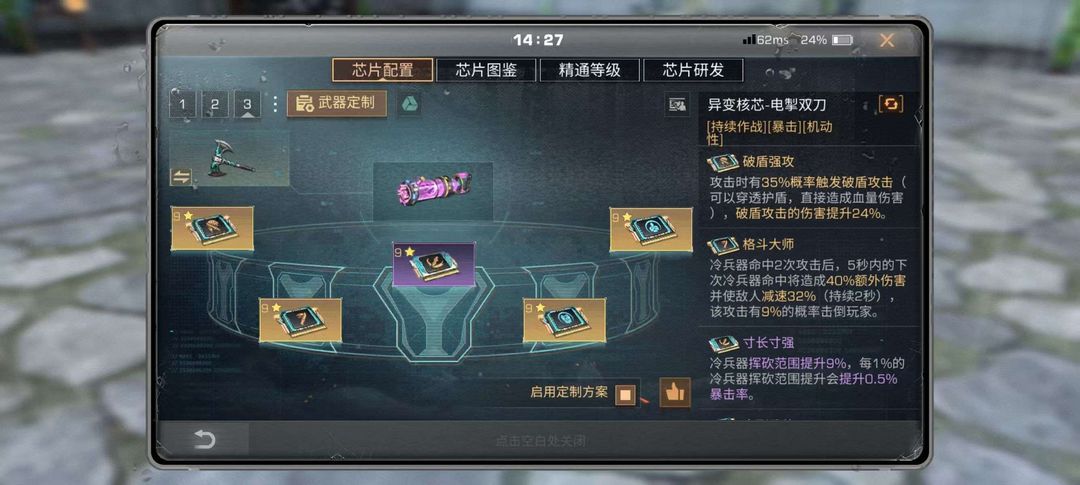Switch to loadout preset 1
This screenshot has height=485, width=1080.
point(182,105)
